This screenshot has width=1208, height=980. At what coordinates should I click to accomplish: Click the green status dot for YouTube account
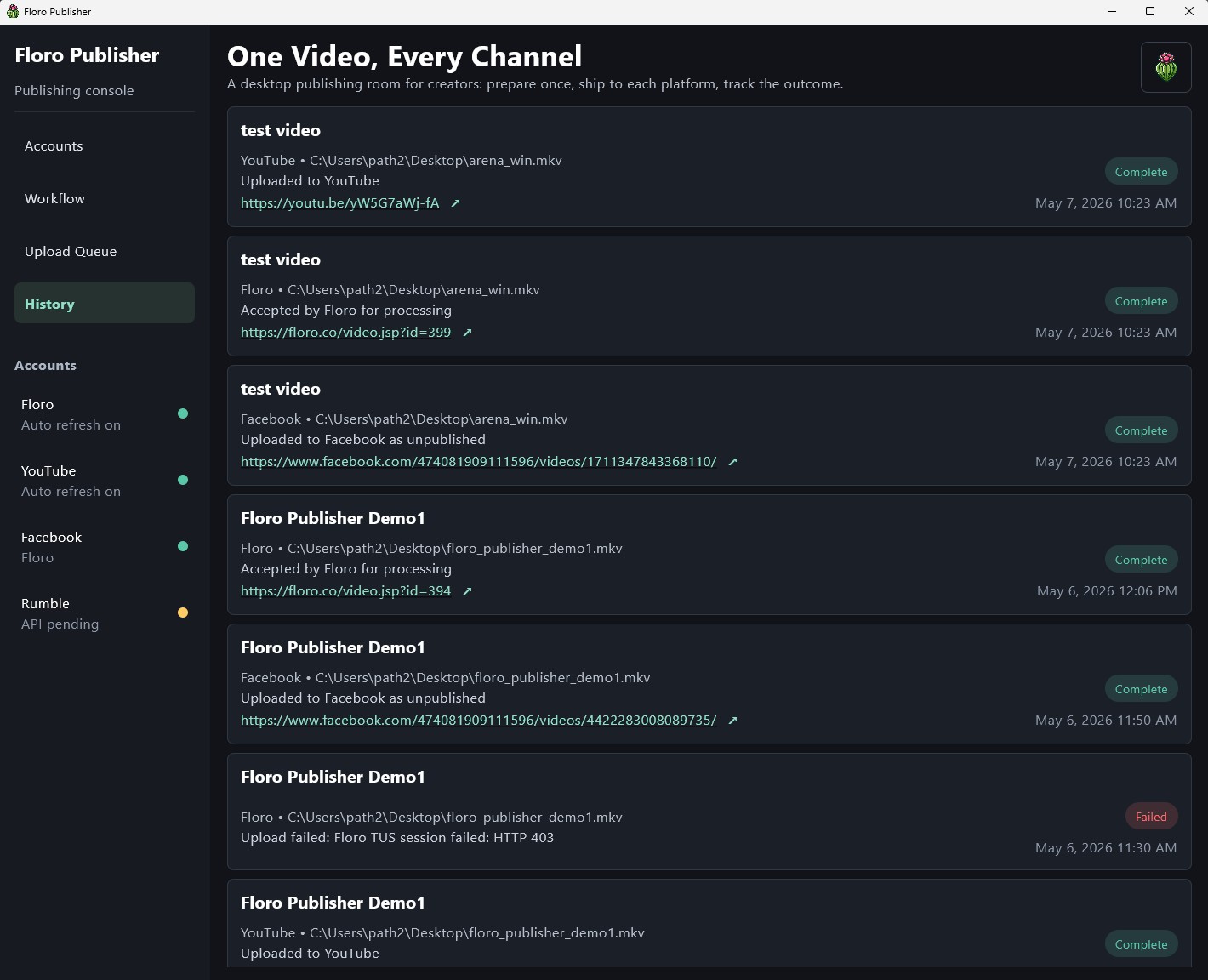pyautogui.click(x=182, y=480)
